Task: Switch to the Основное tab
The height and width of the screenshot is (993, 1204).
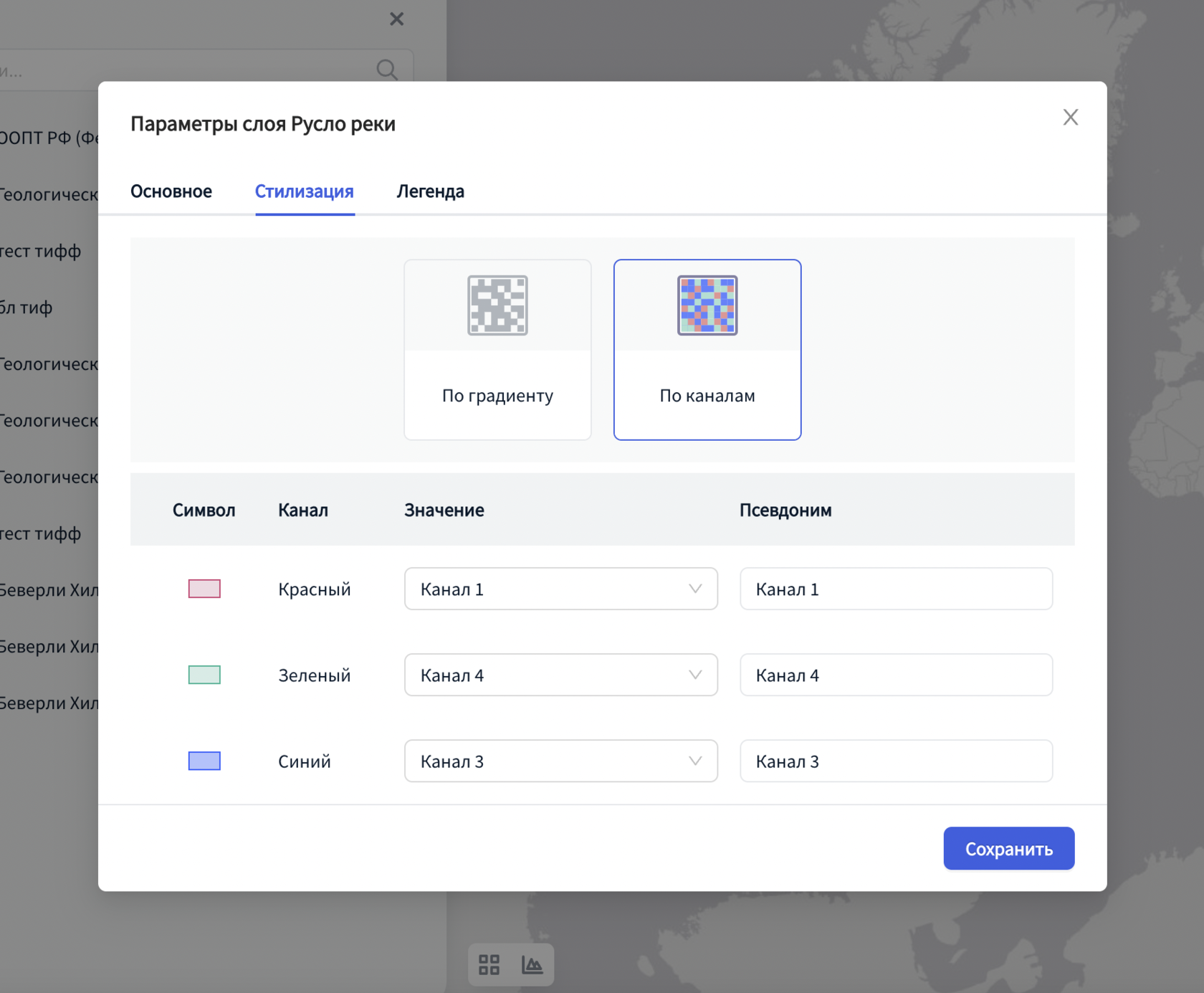Action: [171, 191]
